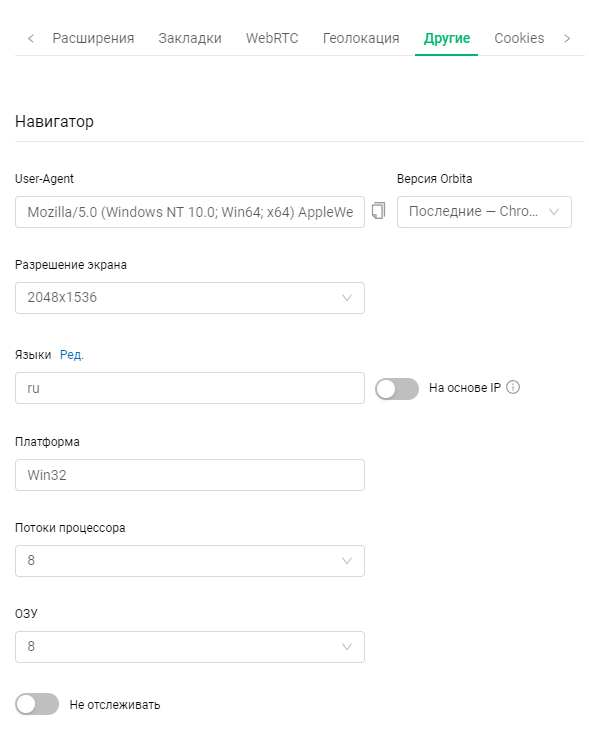The width and height of the screenshot is (589, 731).
Task: Click the Ред. link next to Языки
Action: (72, 355)
